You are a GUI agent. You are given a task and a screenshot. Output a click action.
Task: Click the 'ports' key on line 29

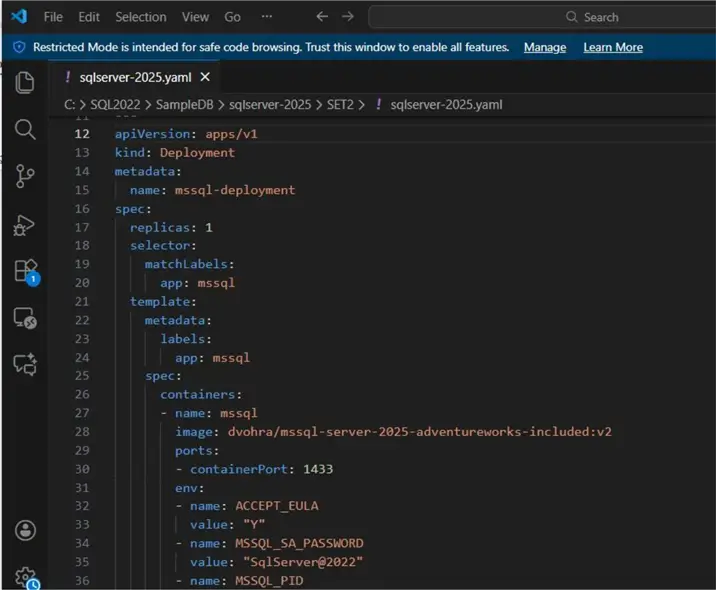[x=194, y=451]
